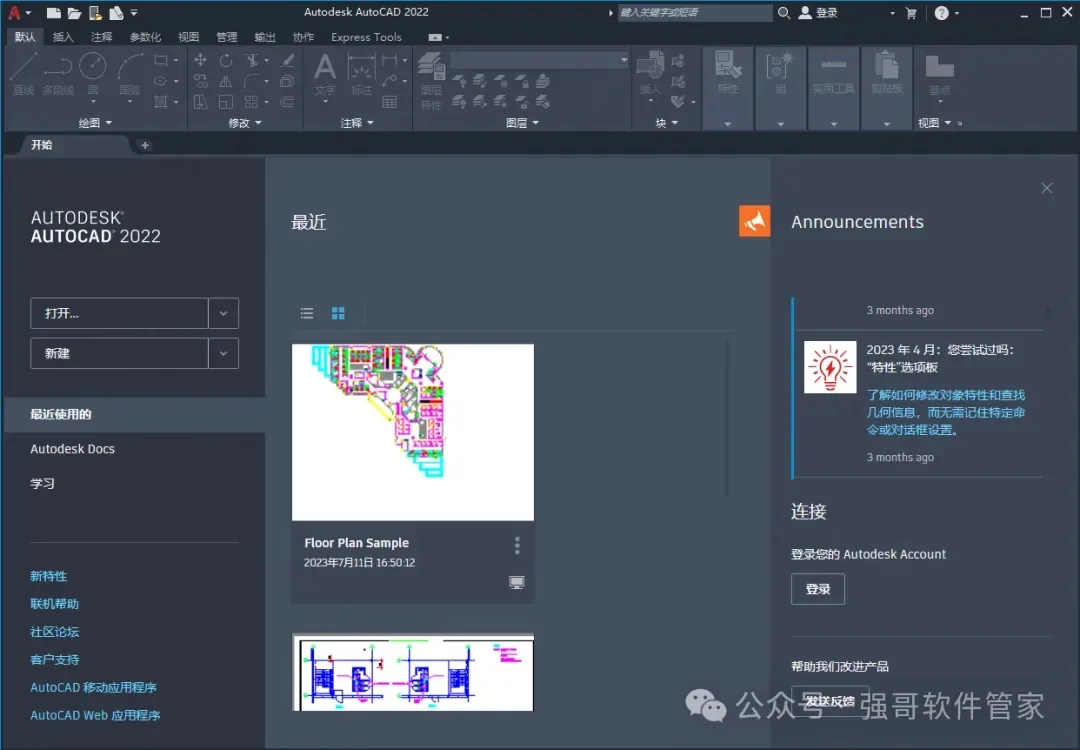Click the Group (组) panel icon
The height and width of the screenshot is (750, 1080).
(x=780, y=73)
